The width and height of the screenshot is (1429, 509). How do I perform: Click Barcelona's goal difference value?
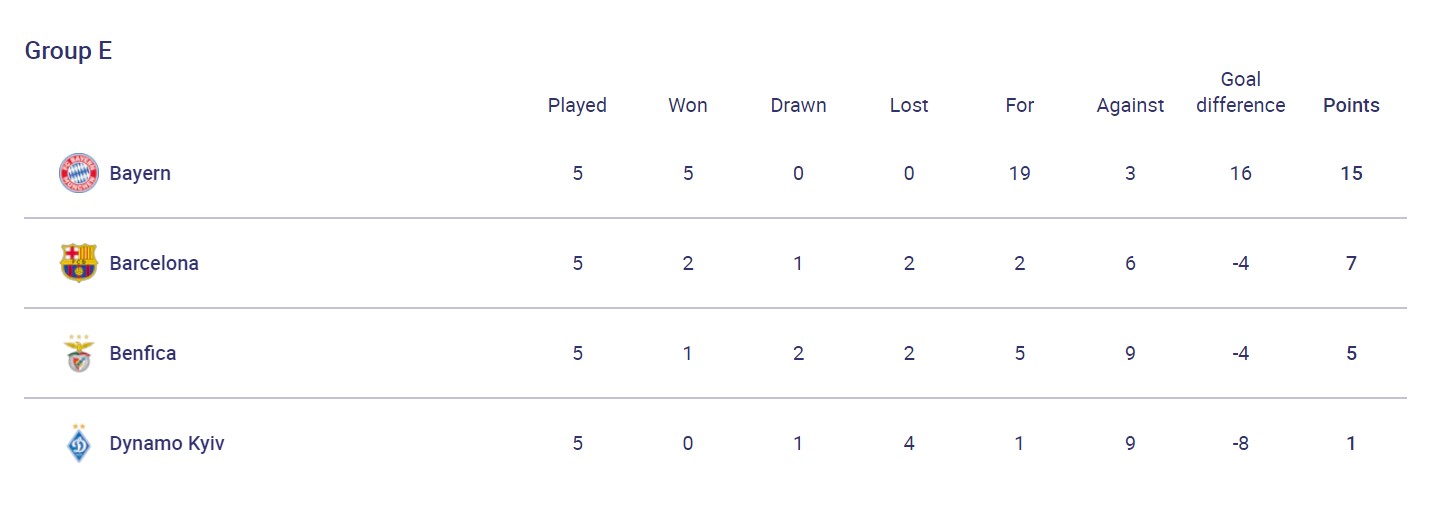[x=1240, y=263]
